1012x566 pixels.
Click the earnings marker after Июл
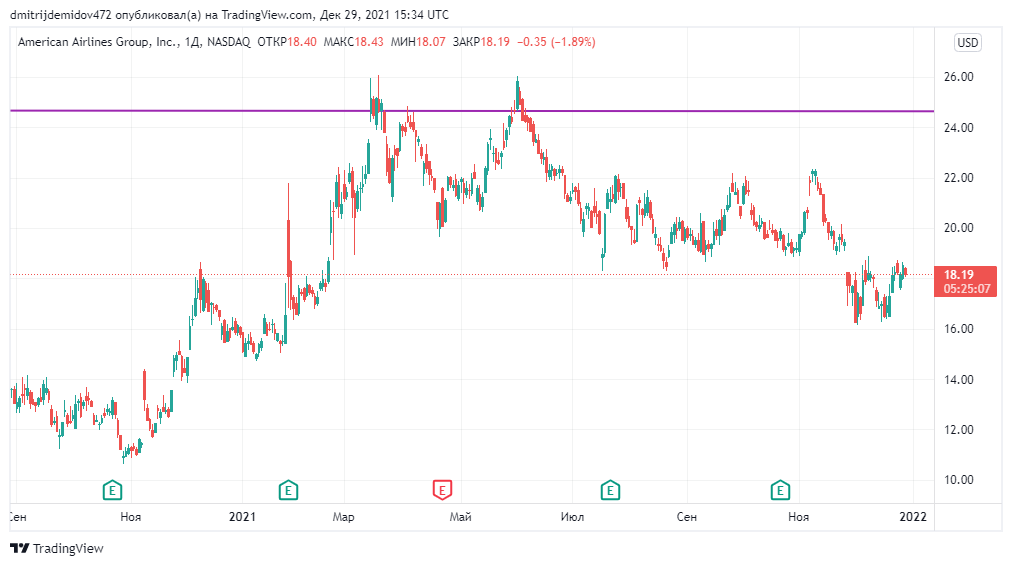coord(610,490)
